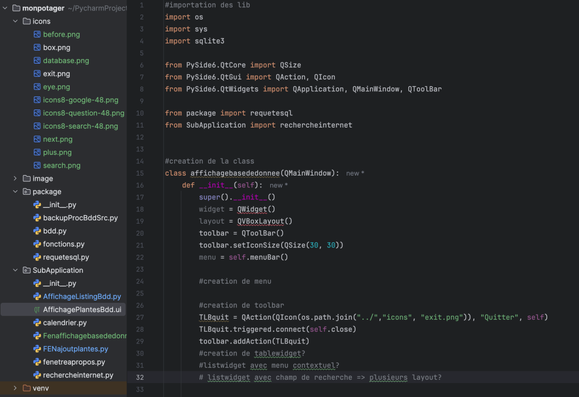Collapse the package folder chevron

pyautogui.click(x=15, y=192)
